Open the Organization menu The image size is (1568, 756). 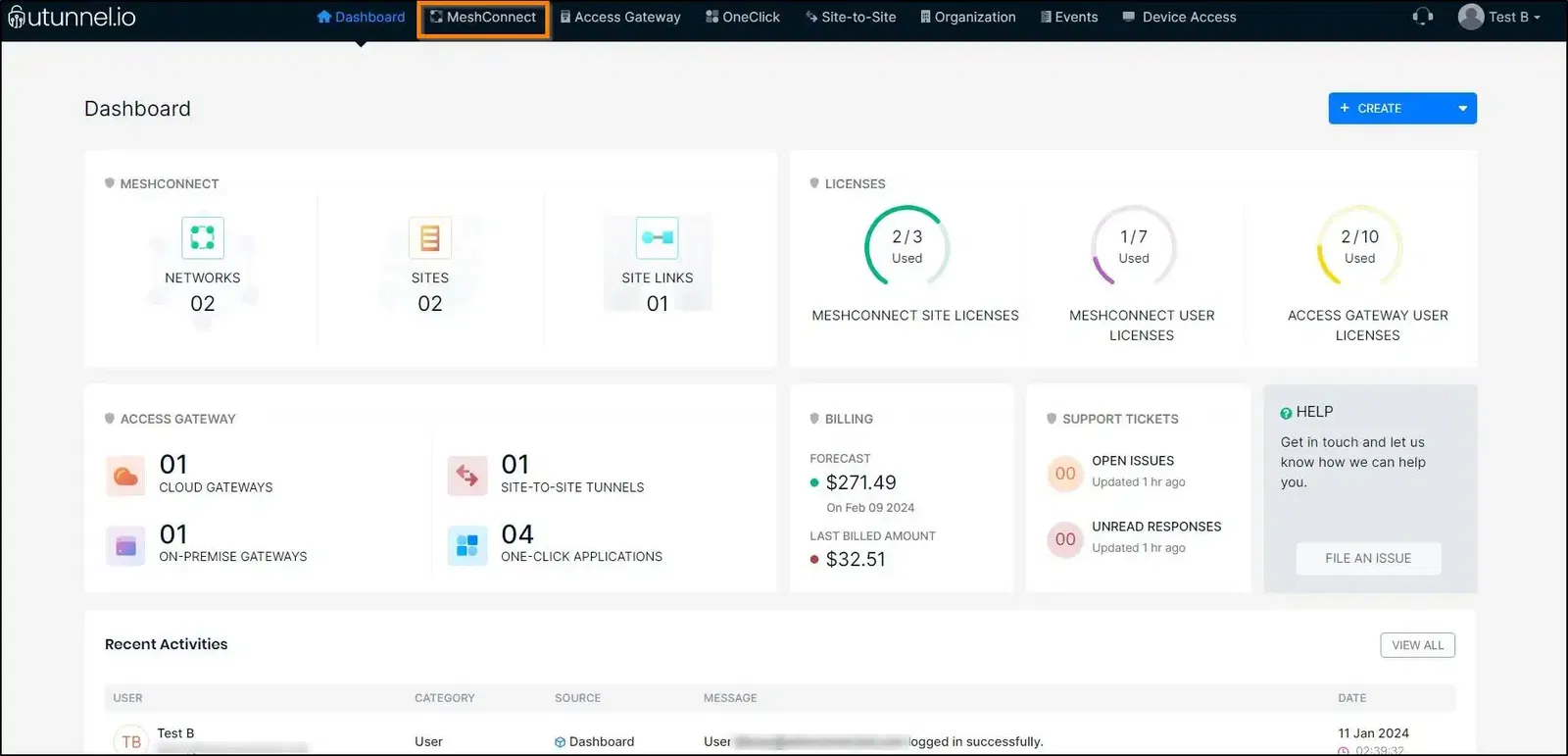[967, 17]
